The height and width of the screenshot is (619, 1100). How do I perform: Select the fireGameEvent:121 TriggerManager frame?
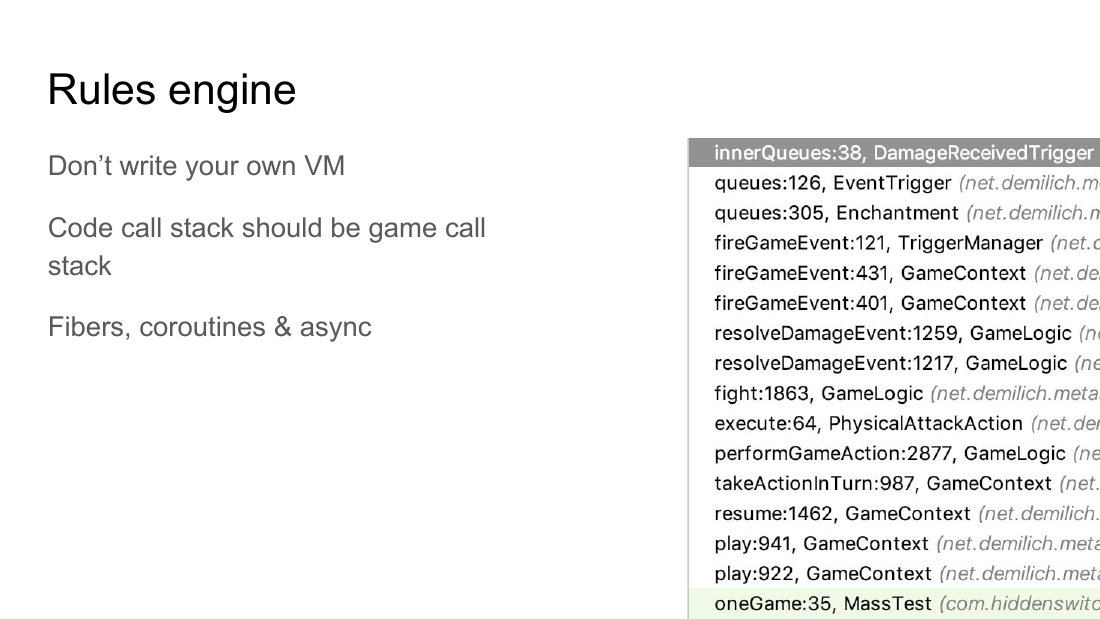[x=894, y=244]
